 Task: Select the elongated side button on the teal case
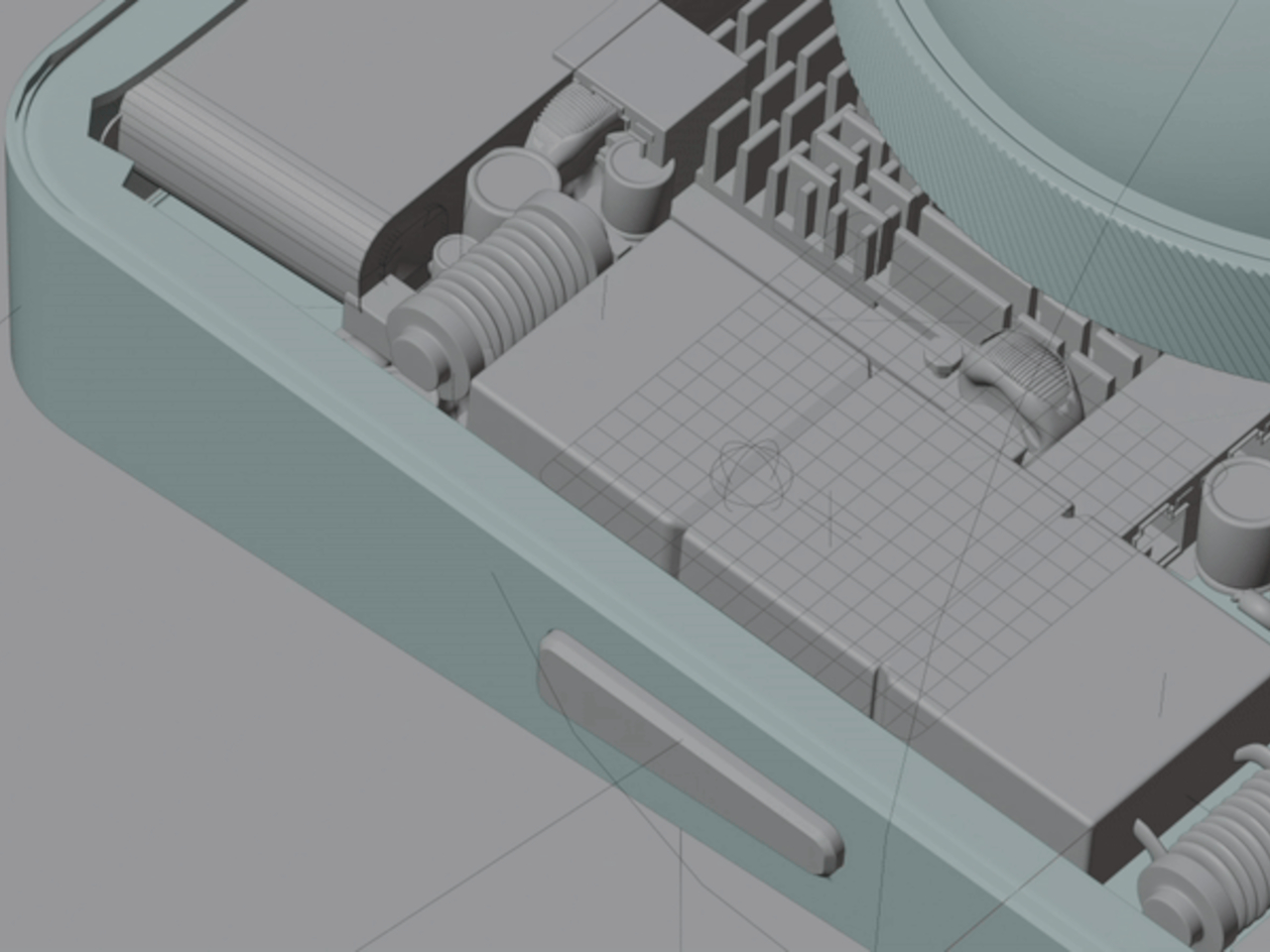690,753
